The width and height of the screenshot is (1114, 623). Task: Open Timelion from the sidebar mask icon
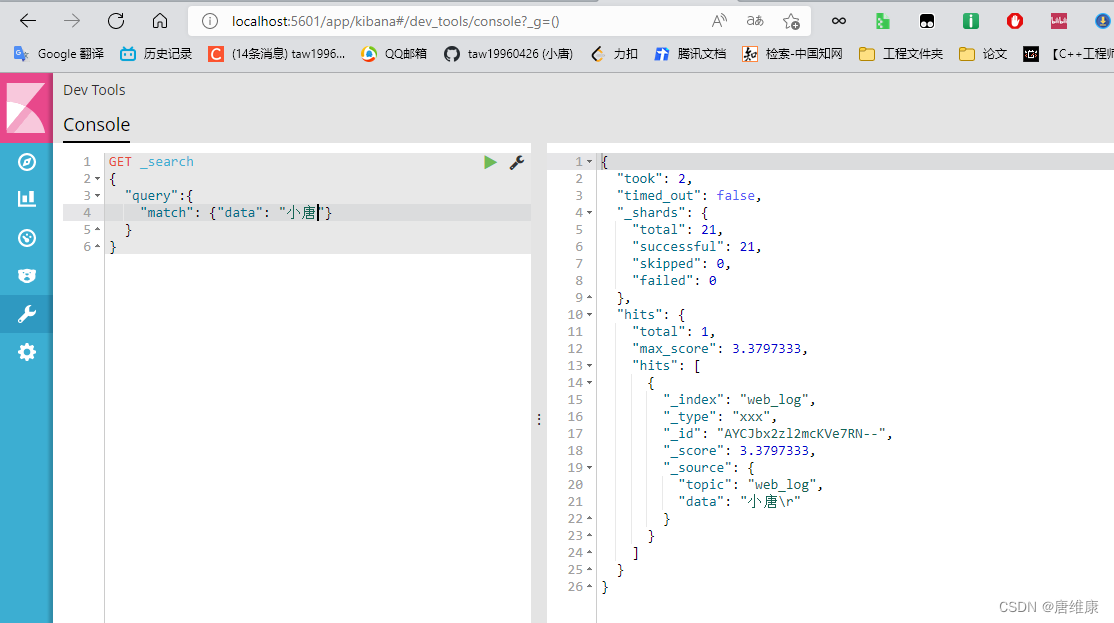(27, 276)
